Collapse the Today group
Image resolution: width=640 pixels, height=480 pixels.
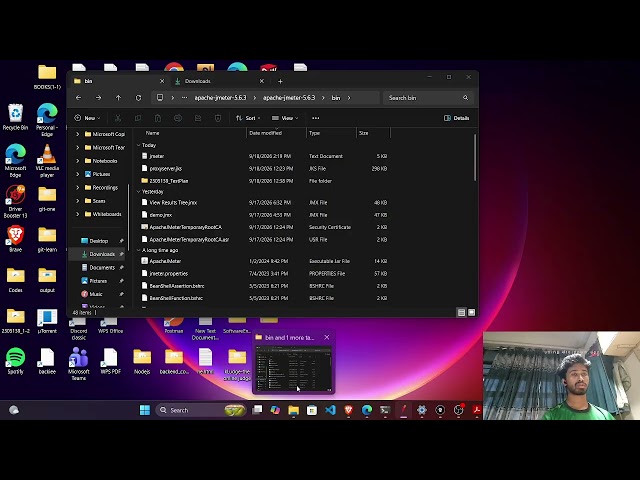[138, 145]
